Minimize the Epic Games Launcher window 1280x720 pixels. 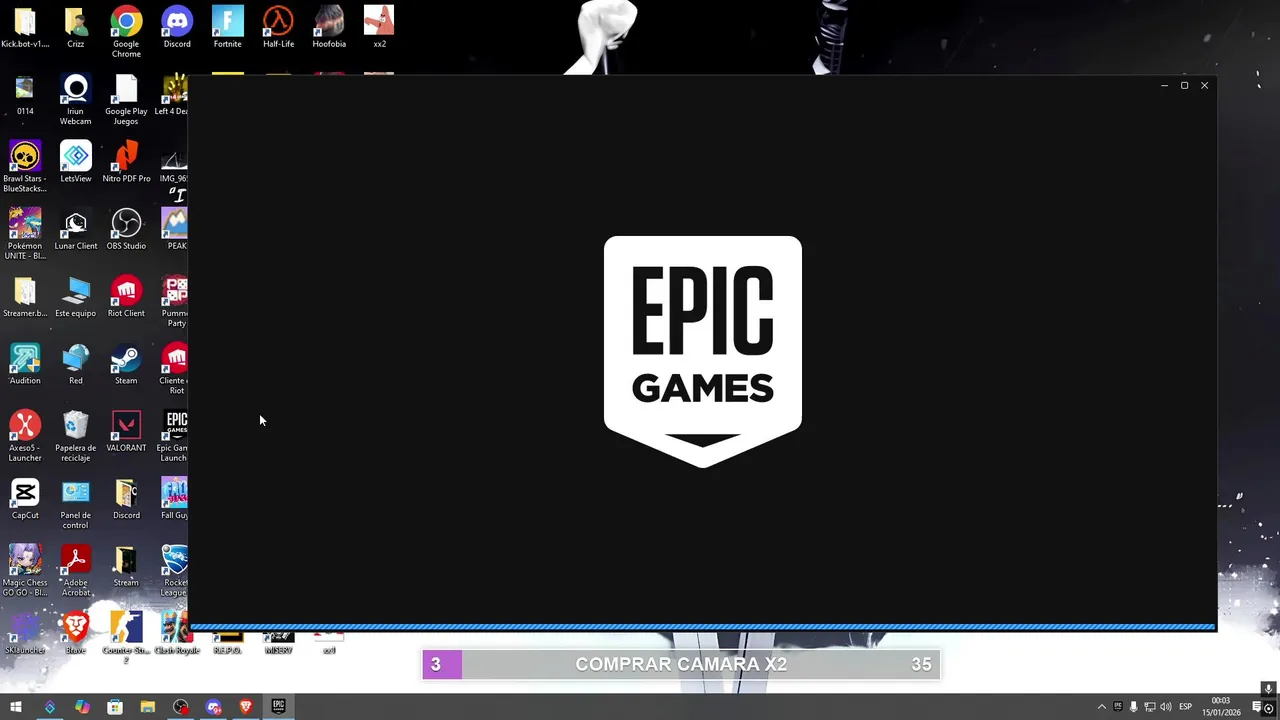[x=1164, y=85]
